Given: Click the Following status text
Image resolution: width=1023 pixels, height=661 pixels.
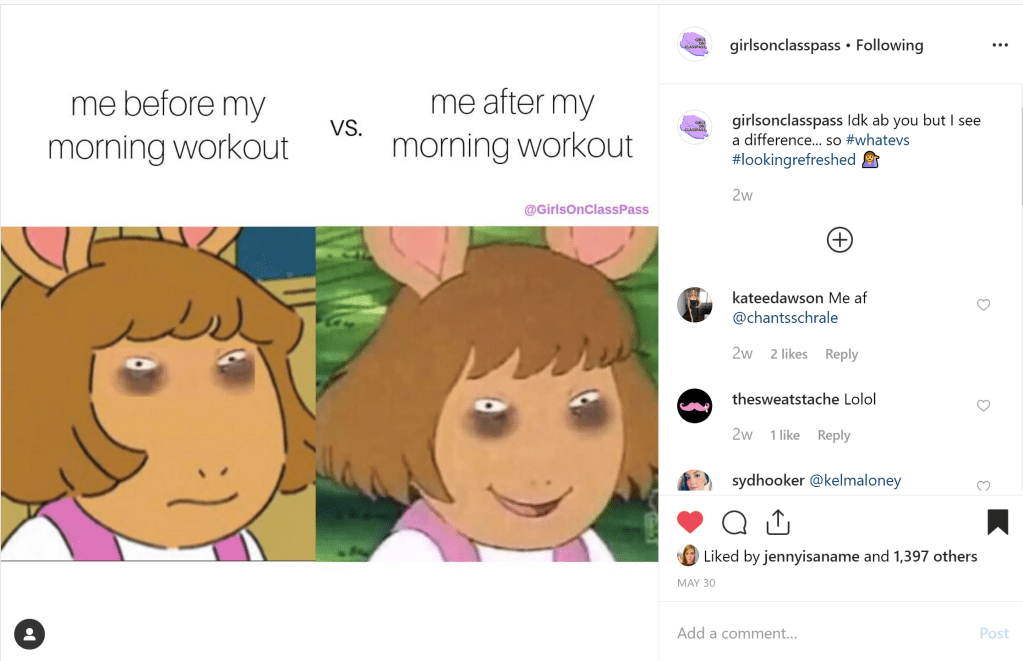Looking at the screenshot, I should (x=889, y=45).
